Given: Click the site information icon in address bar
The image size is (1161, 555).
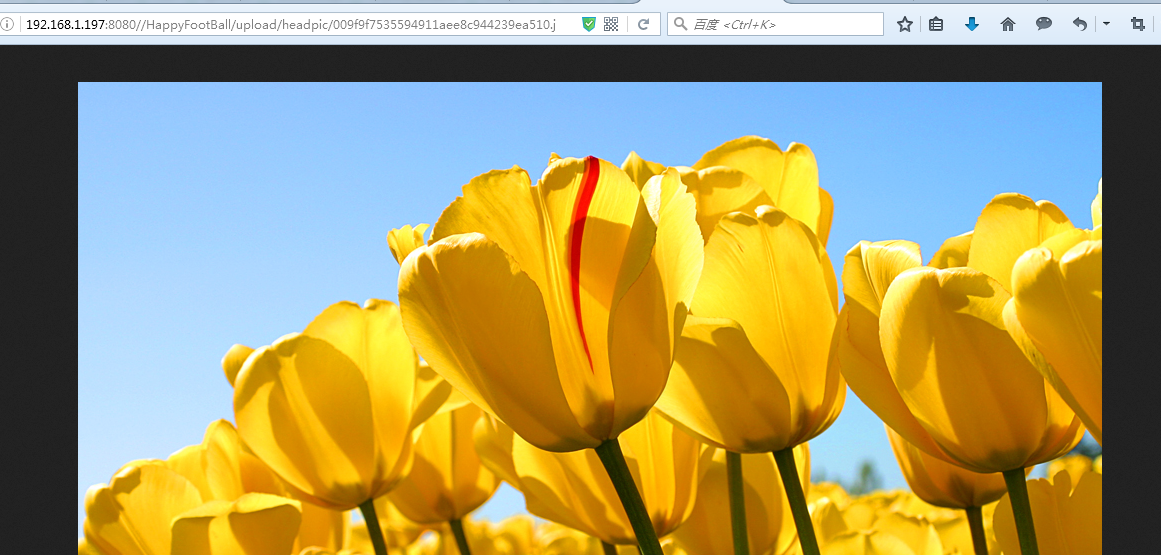Looking at the screenshot, I should [6, 24].
